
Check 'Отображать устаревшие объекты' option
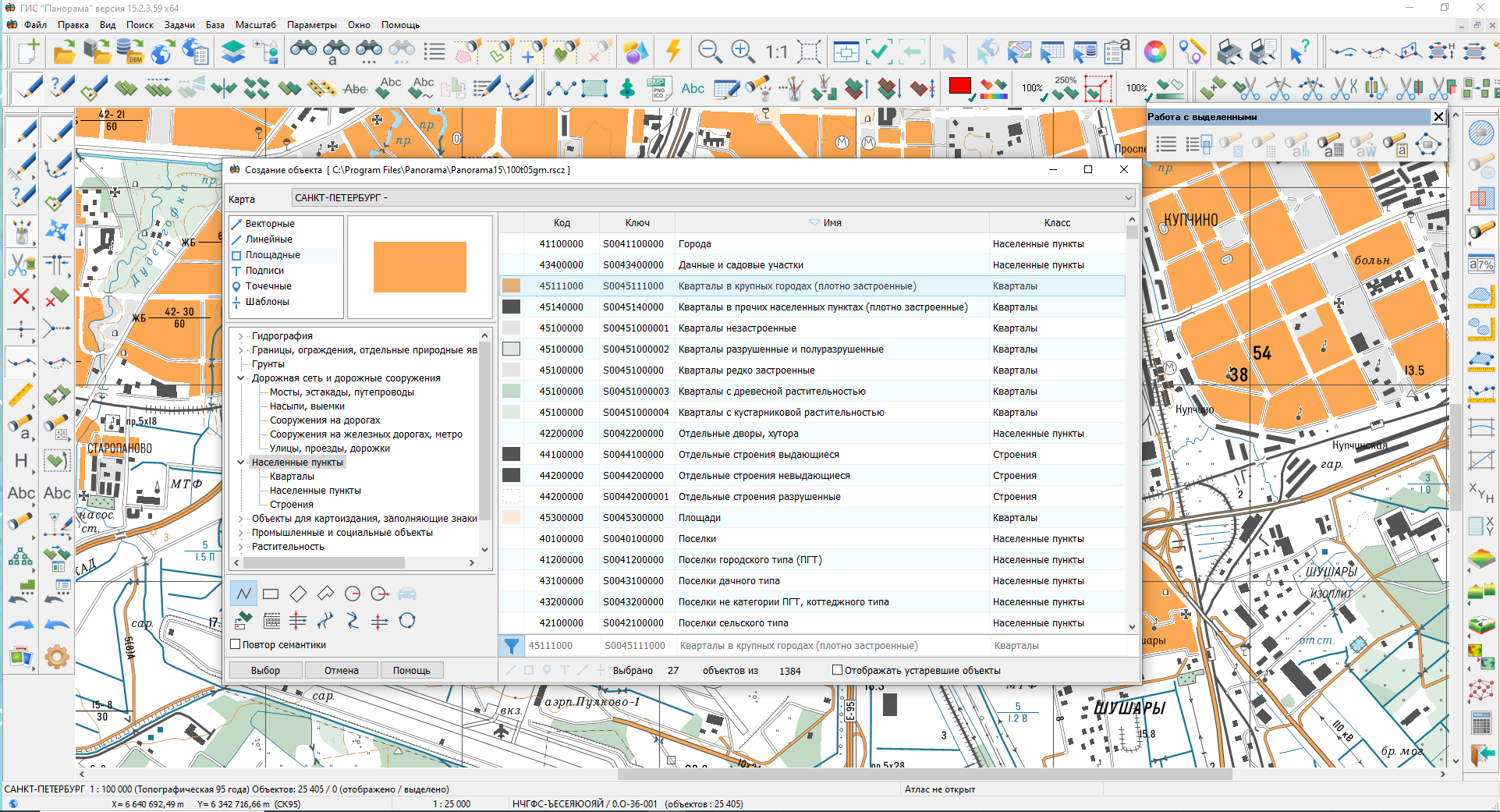click(837, 670)
